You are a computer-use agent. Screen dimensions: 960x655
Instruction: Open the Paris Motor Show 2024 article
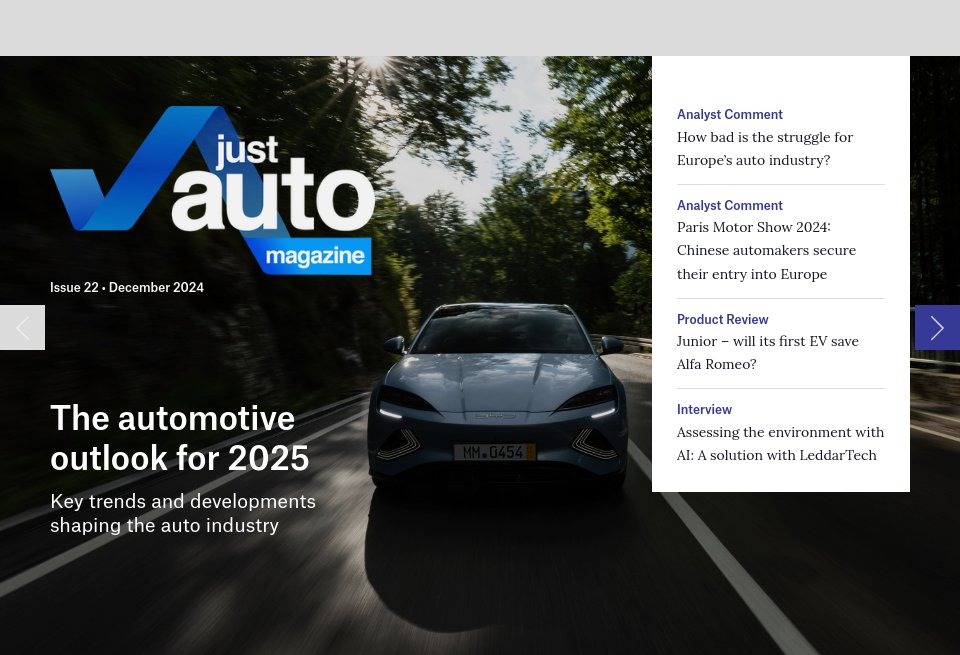coord(766,250)
